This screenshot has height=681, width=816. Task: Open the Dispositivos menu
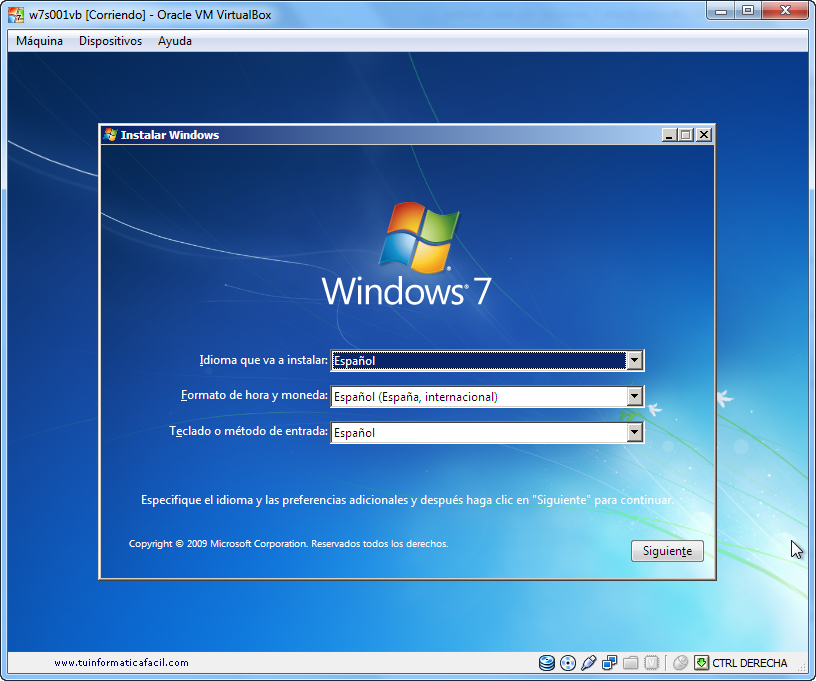[x=110, y=41]
